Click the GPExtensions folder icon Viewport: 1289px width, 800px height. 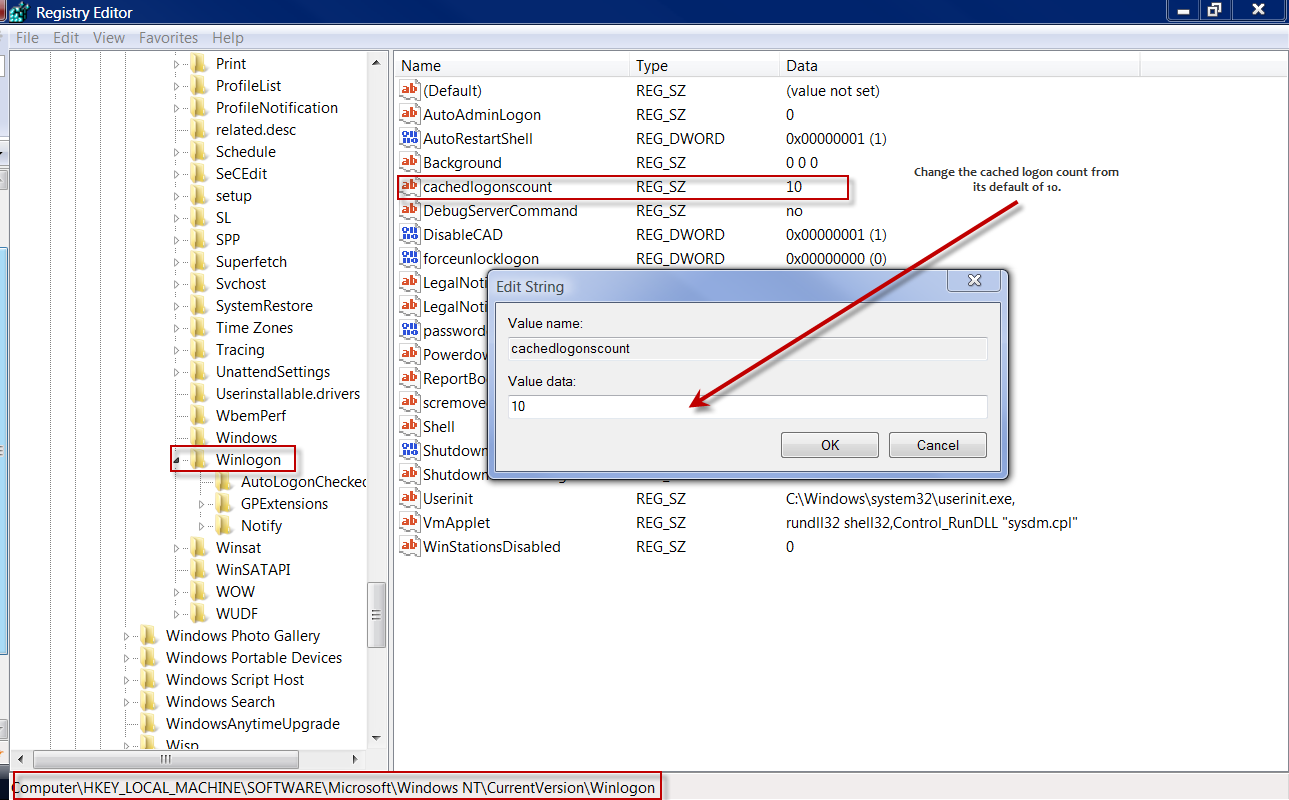pyautogui.click(x=225, y=504)
